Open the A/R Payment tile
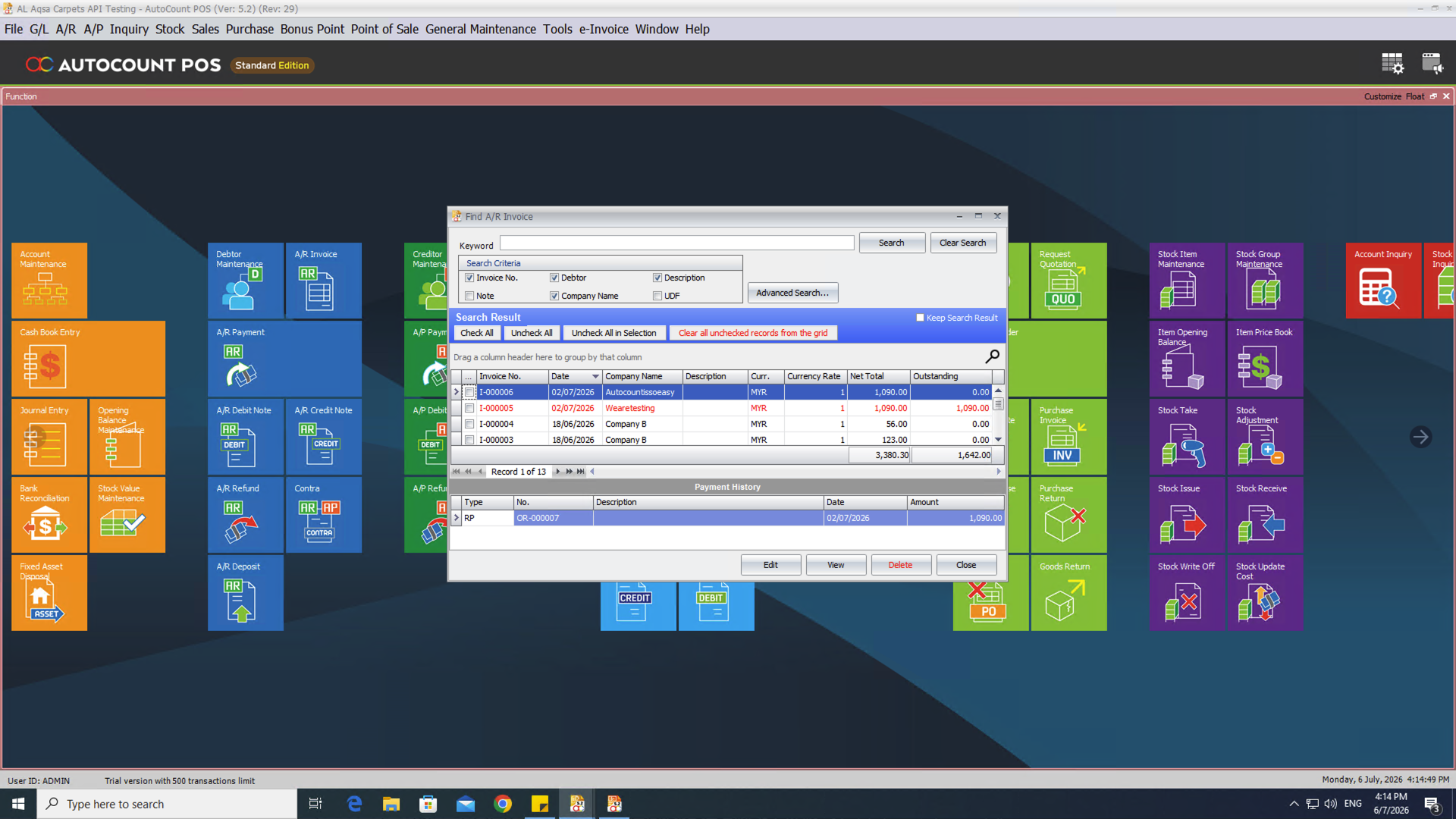 click(284, 359)
